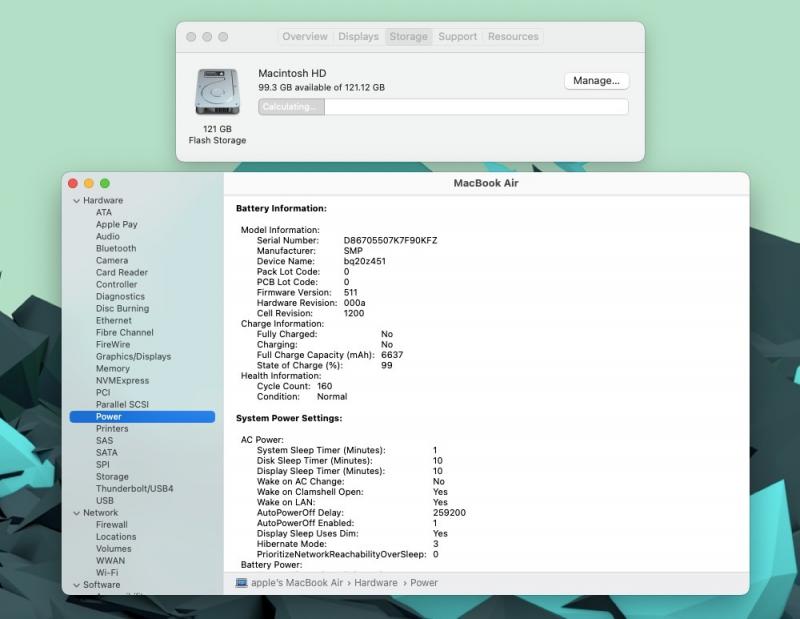Select Disc Burning item

pos(122,308)
